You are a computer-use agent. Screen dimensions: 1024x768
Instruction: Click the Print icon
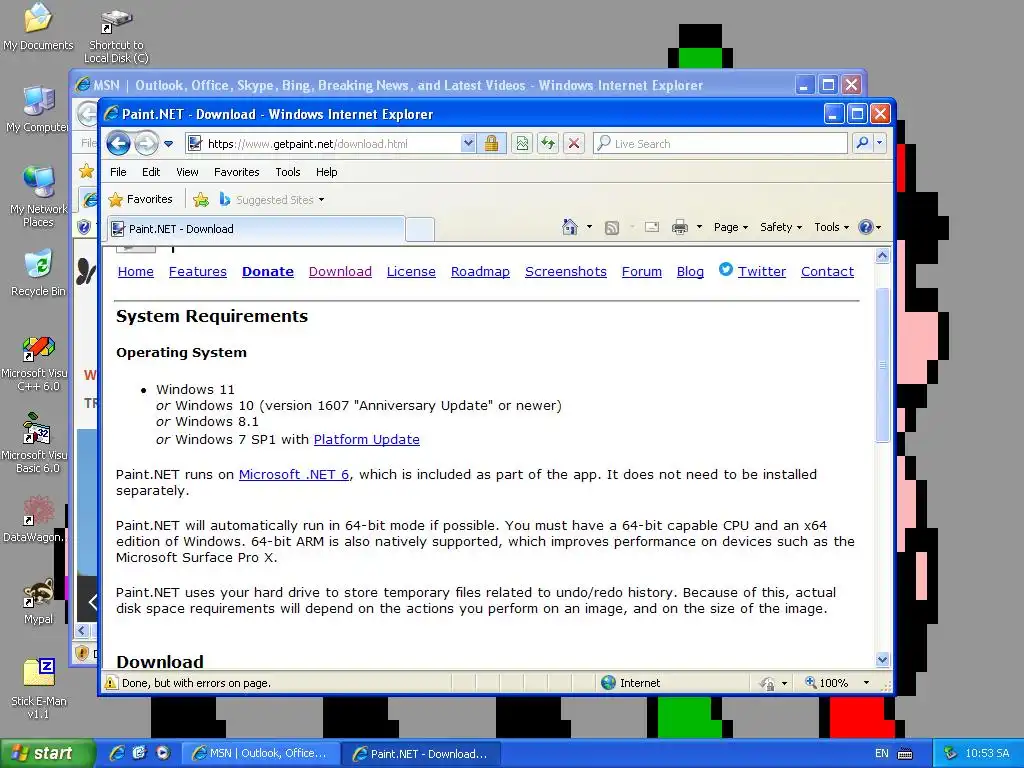coord(680,227)
